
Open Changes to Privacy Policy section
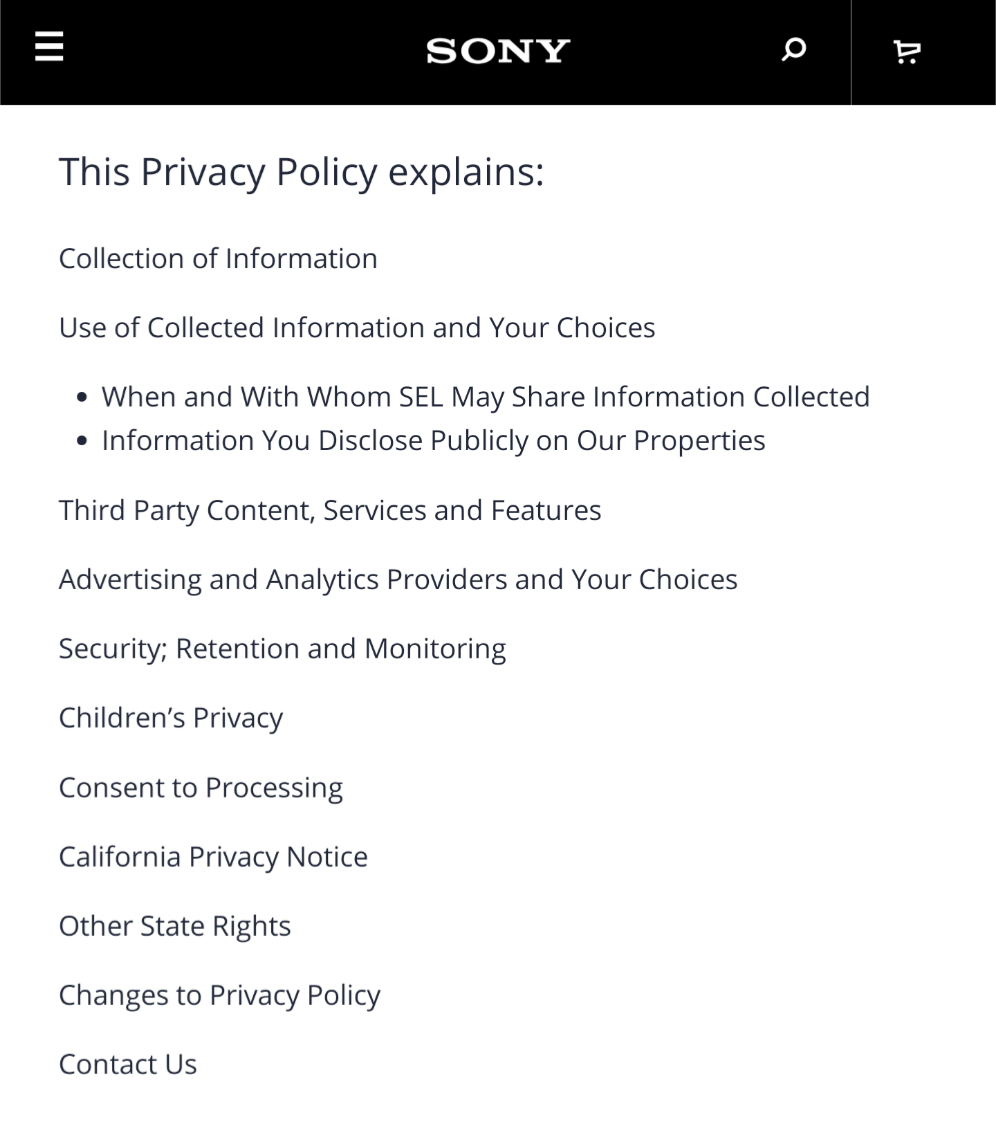pyautogui.click(x=220, y=996)
